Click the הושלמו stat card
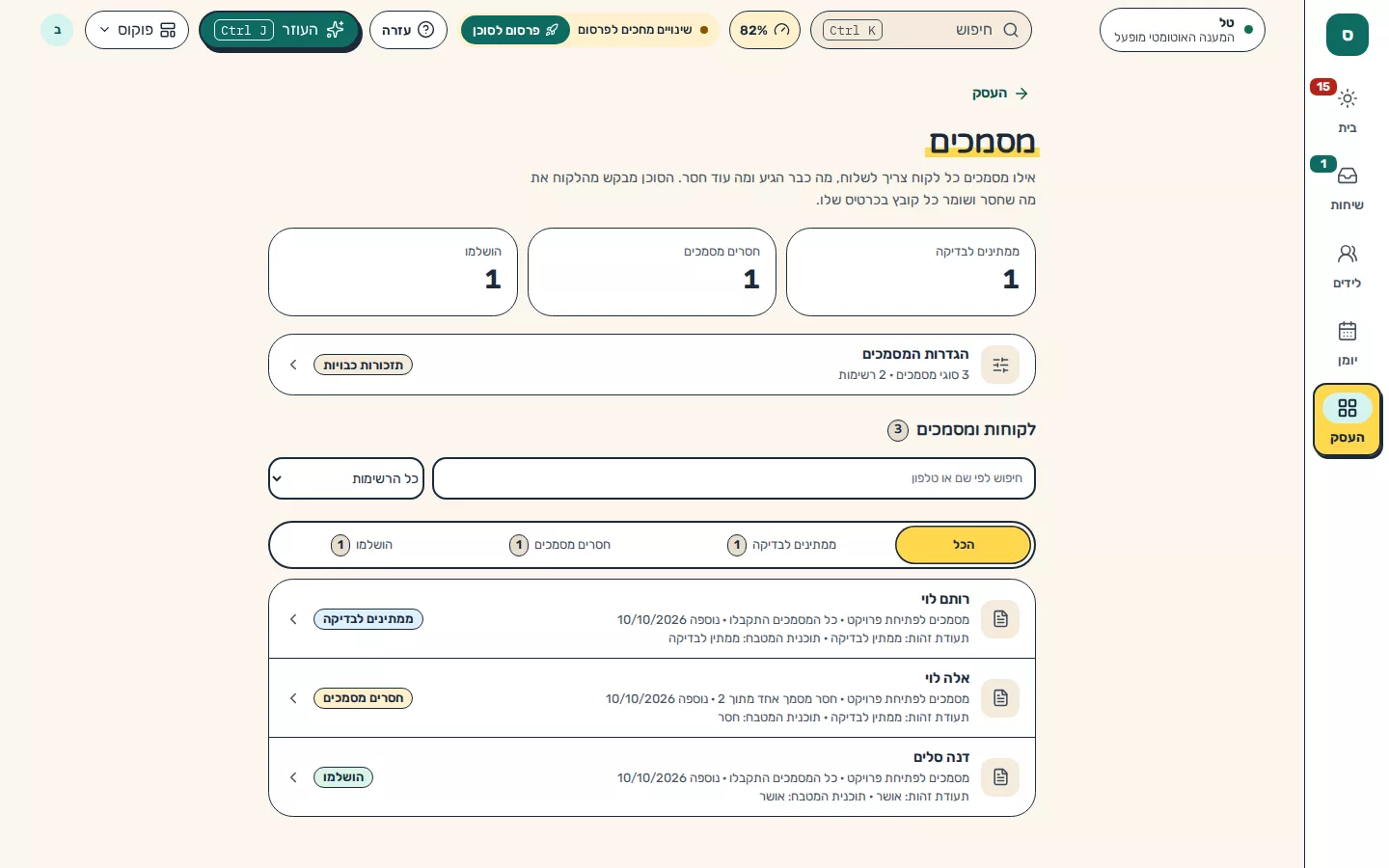Image resolution: width=1389 pixels, height=868 pixels. tap(394, 272)
